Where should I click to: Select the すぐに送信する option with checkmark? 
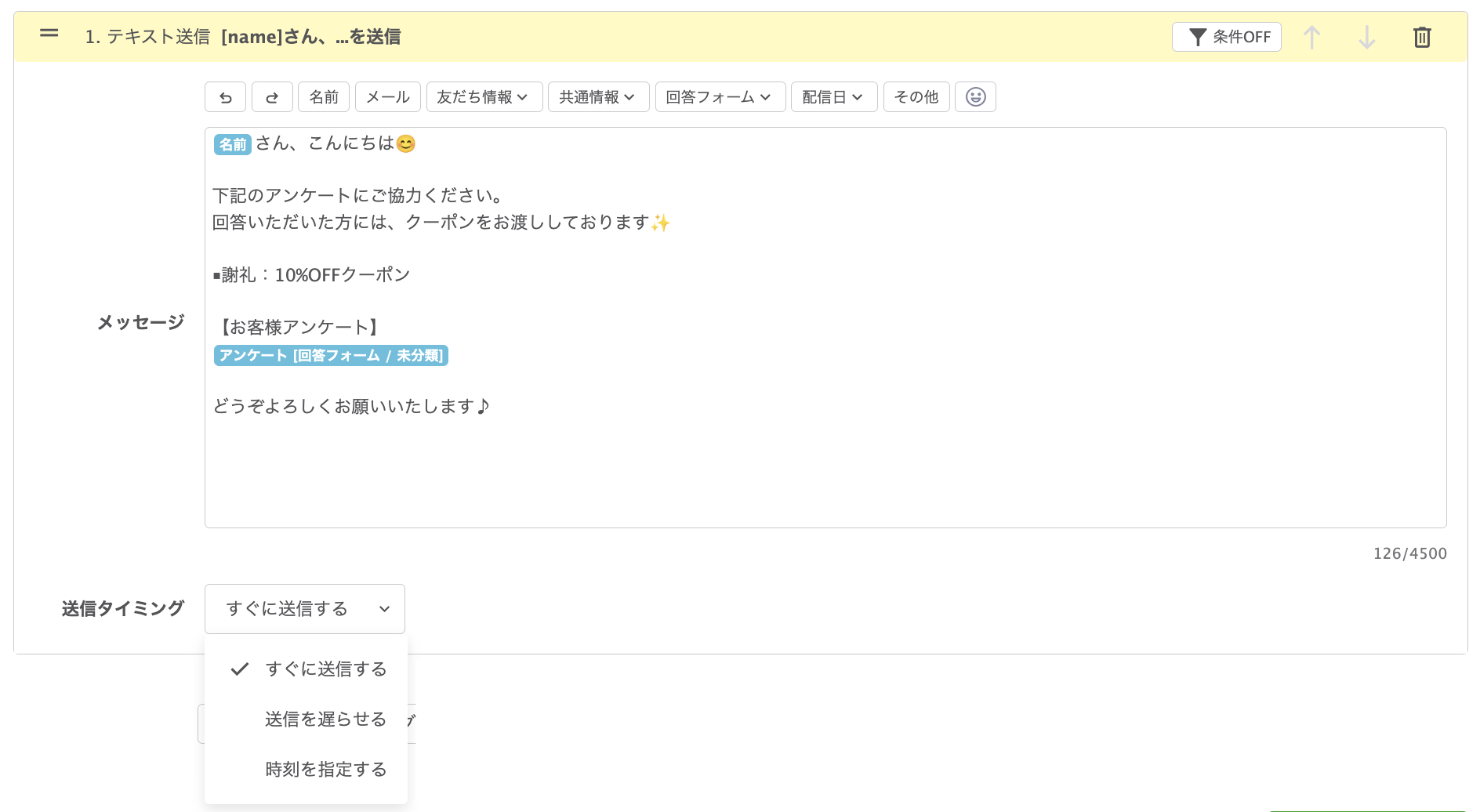tap(326, 669)
